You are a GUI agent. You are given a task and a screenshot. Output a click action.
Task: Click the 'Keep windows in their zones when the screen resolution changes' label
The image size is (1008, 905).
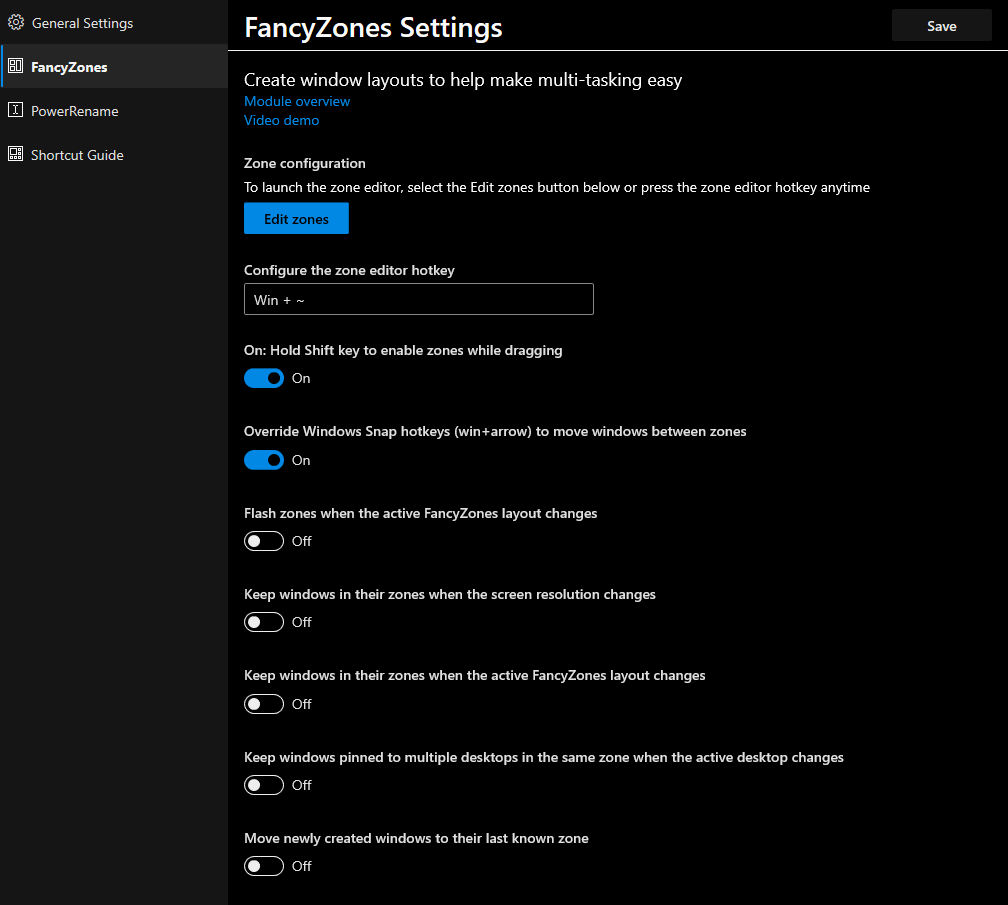tap(450, 595)
